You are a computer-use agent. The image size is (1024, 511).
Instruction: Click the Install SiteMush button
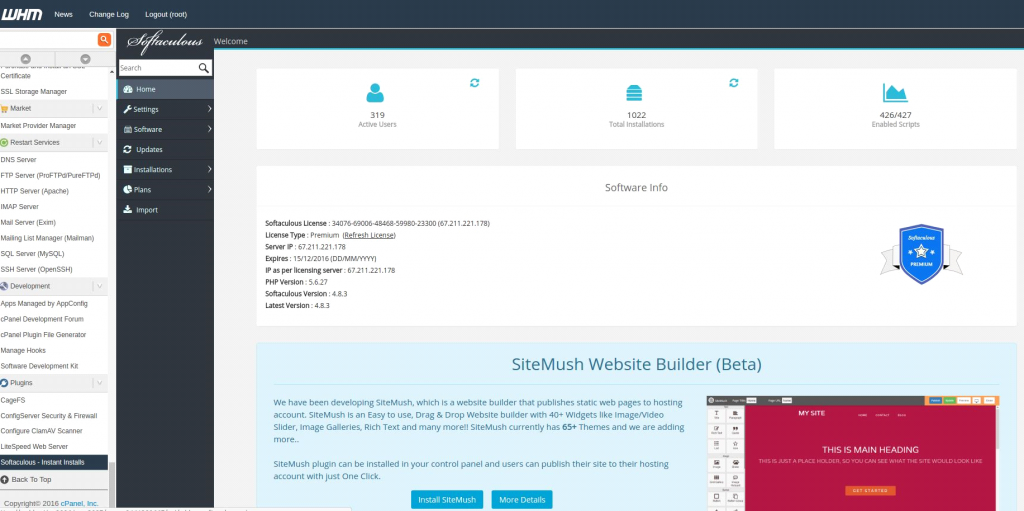tap(447, 500)
